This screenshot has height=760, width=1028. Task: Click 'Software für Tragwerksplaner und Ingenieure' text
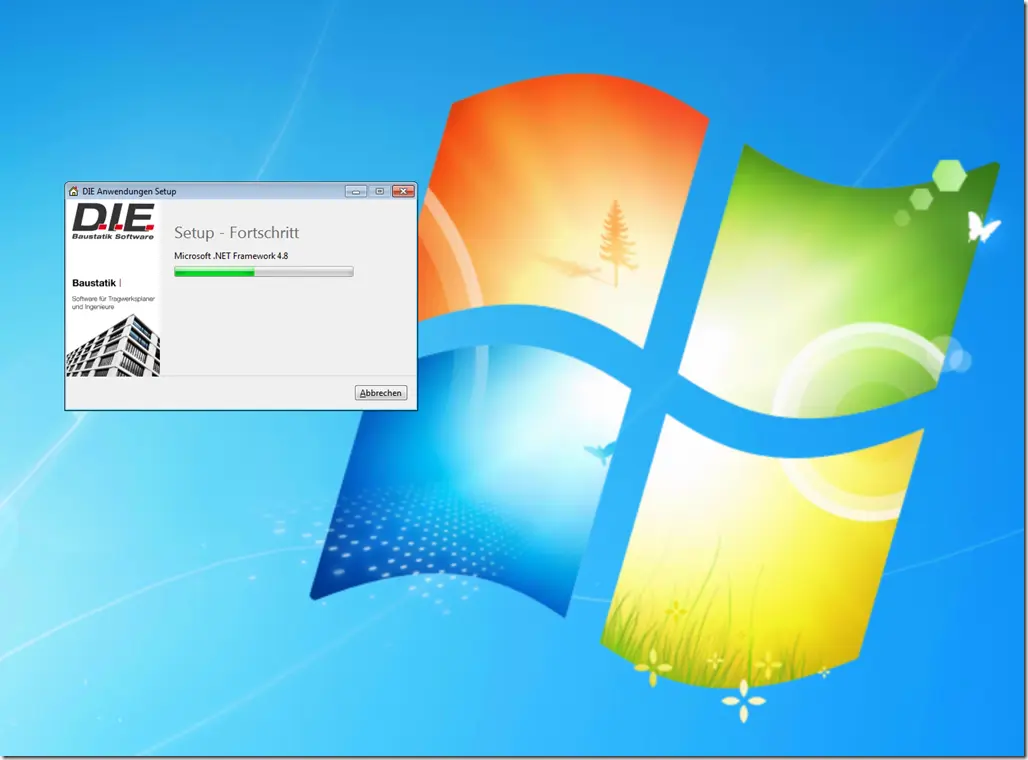point(113,302)
